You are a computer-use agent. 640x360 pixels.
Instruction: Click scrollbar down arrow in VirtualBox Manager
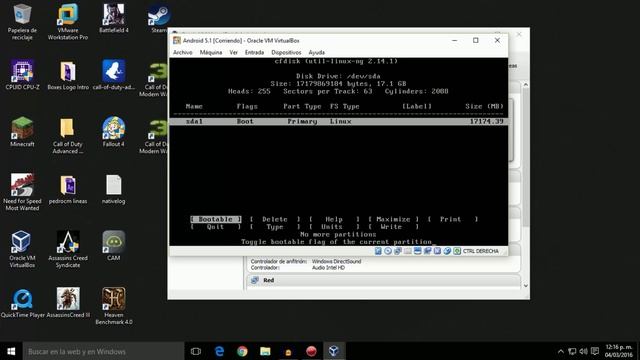coord(525,285)
